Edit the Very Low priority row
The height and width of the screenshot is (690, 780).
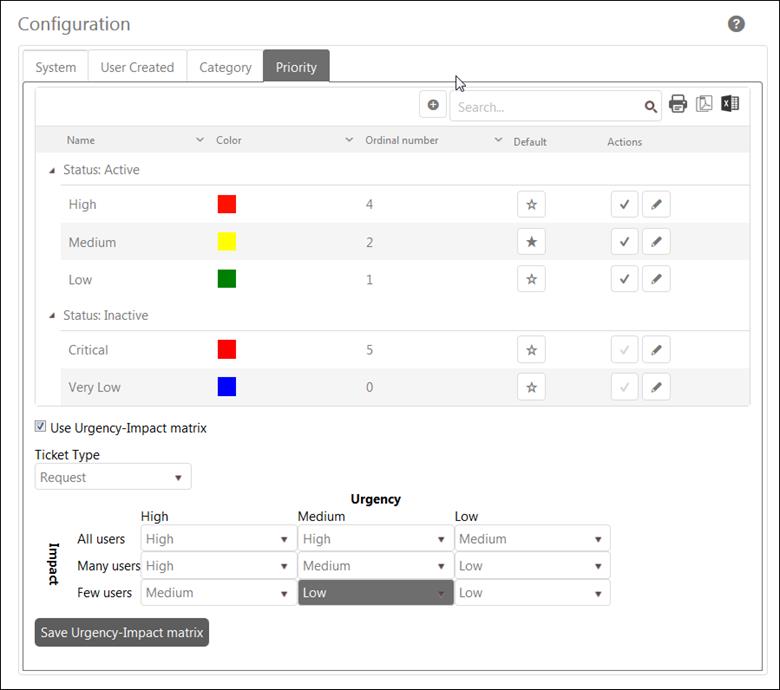pyautogui.click(x=656, y=387)
